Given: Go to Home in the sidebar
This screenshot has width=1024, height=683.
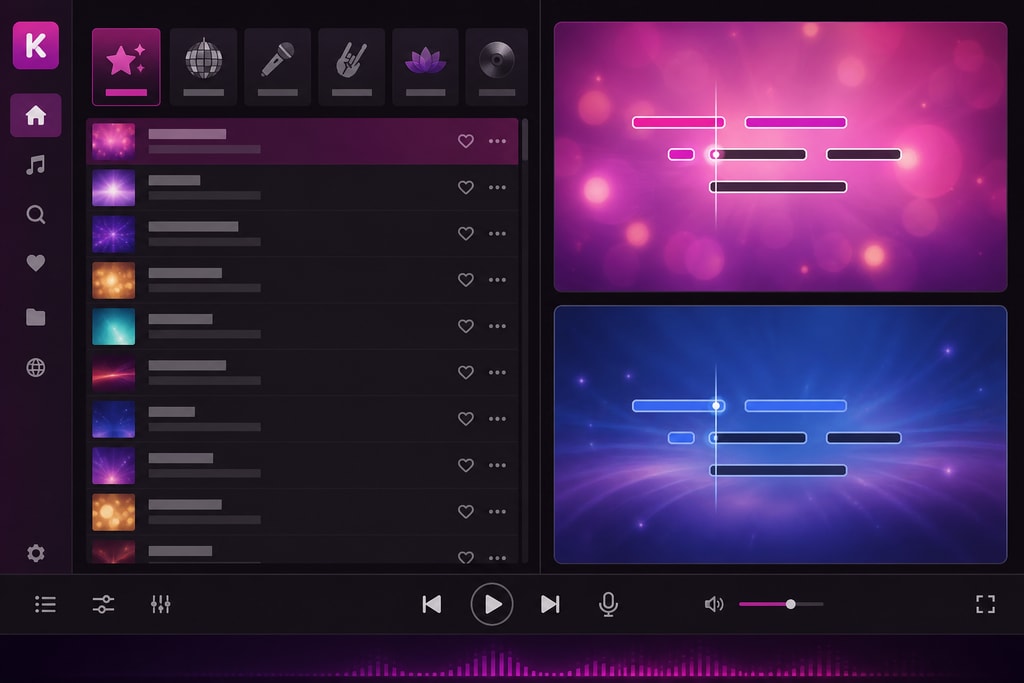Looking at the screenshot, I should click(x=35, y=115).
